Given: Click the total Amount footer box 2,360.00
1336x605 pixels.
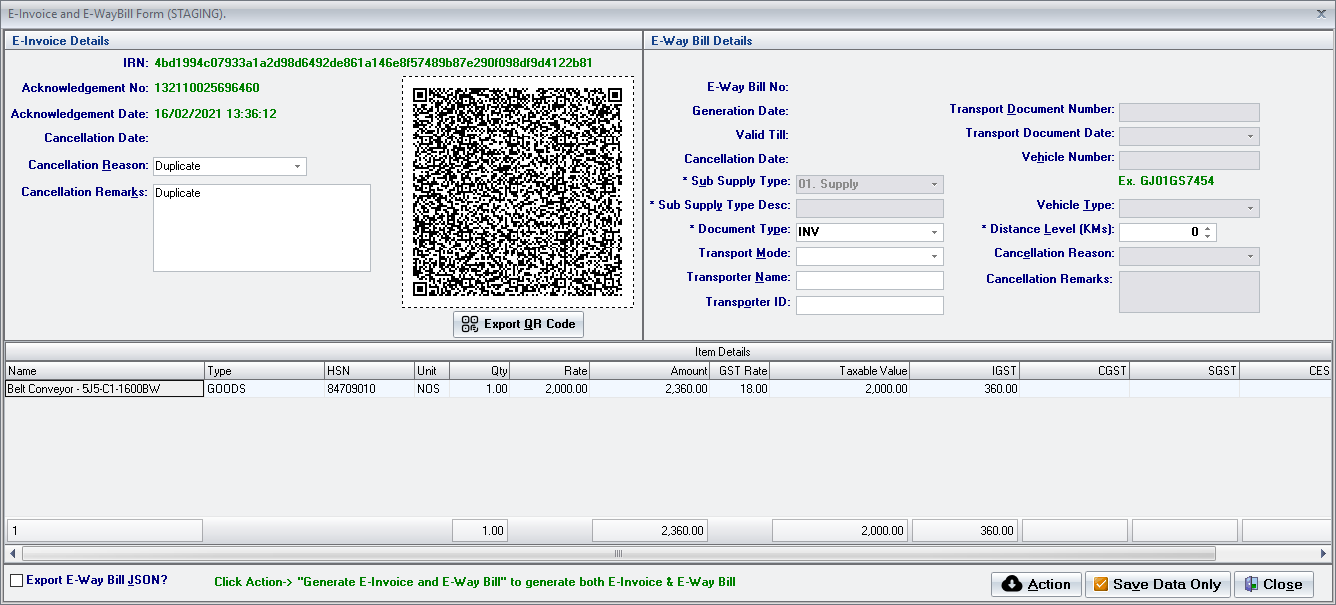Looking at the screenshot, I should pos(650,531).
